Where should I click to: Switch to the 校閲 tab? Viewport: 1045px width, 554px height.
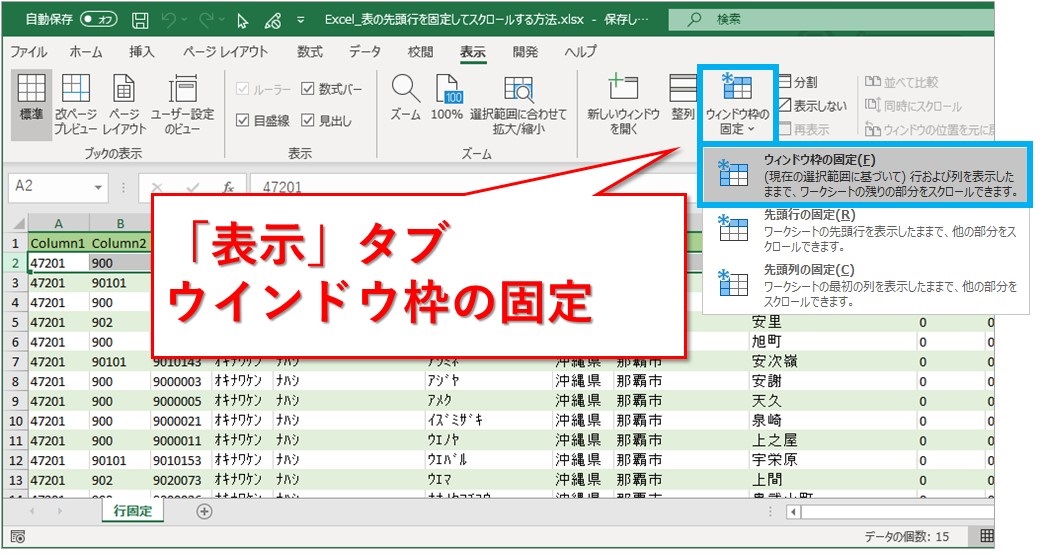[x=420, y=51]
